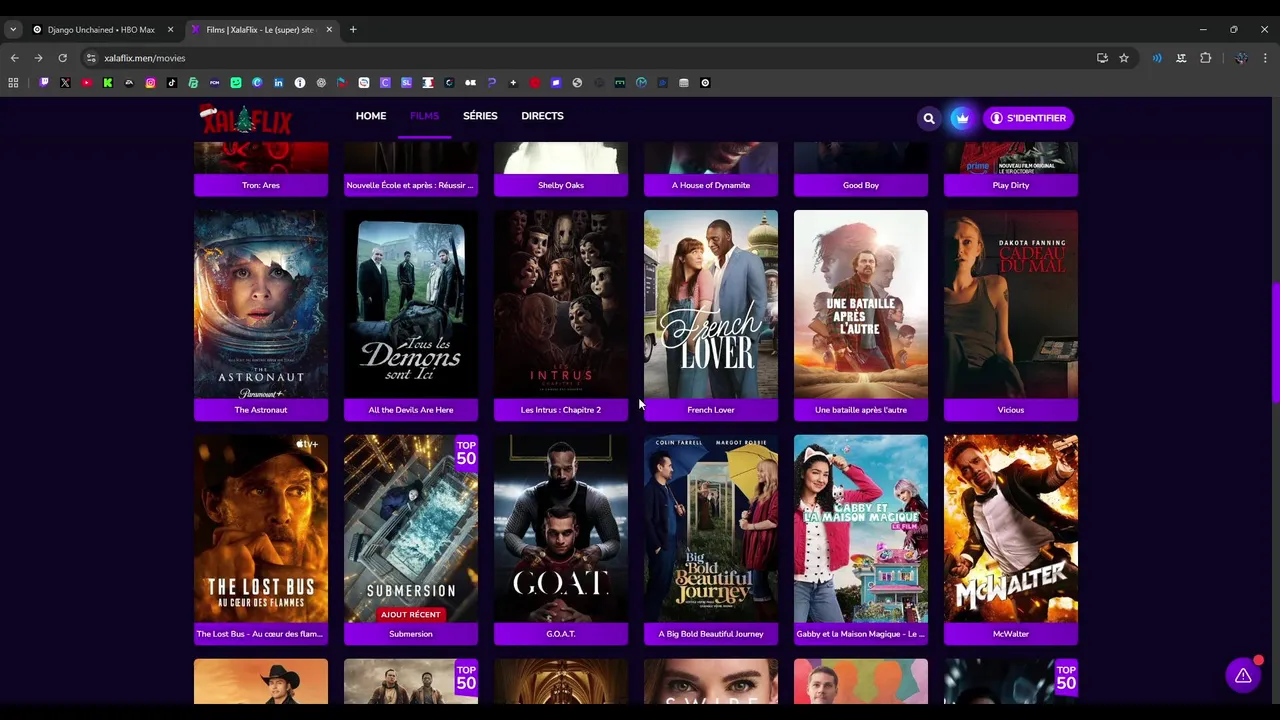
Task: Open Les Intrus Chapitre 2 poster
Action: [561, 304]
